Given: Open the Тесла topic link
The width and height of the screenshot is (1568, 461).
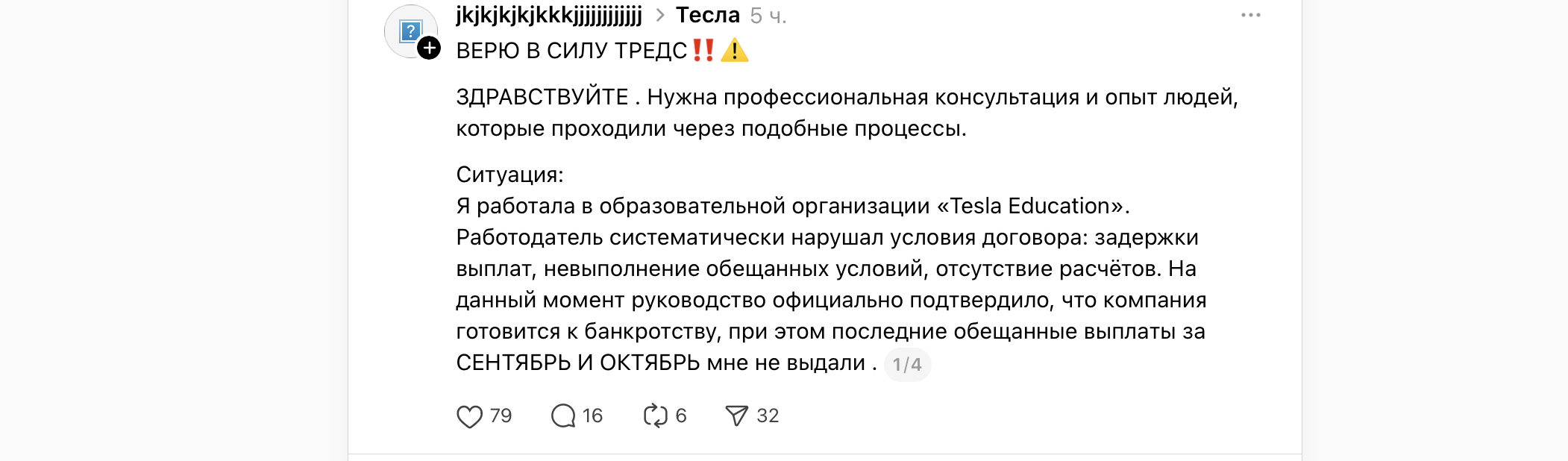Looking at the screenshot, I should click(x=707, y=15).
